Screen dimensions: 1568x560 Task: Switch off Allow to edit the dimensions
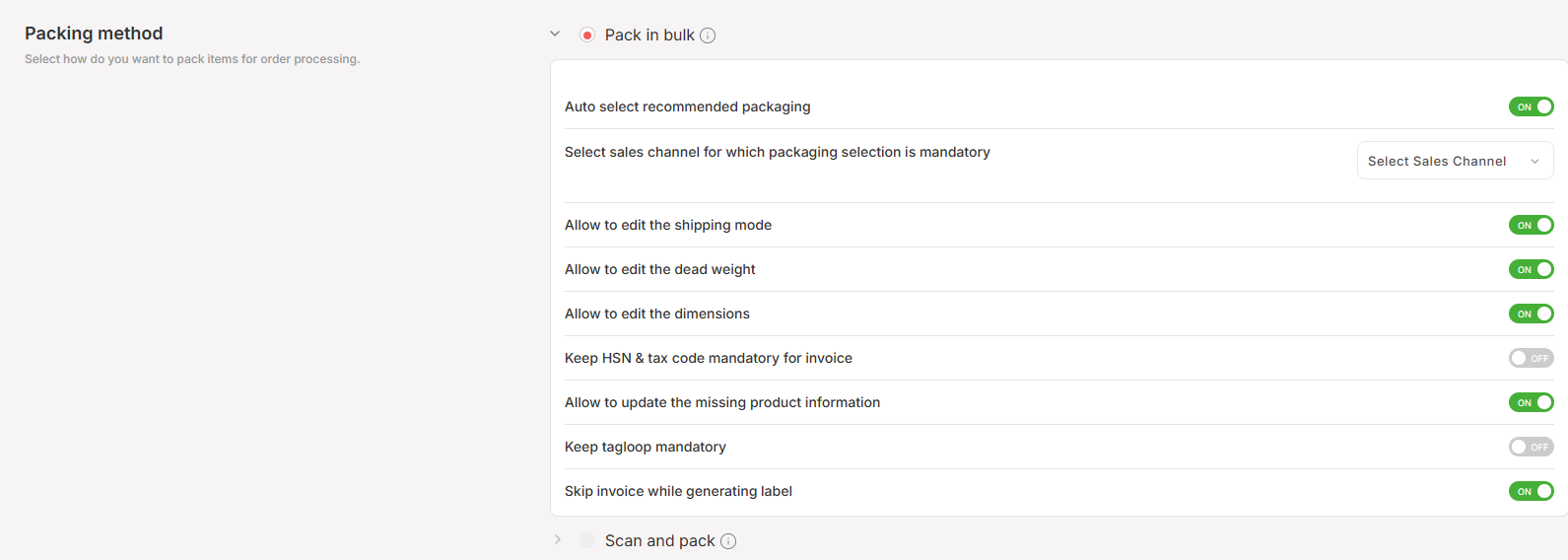[x=1531, y=314]
